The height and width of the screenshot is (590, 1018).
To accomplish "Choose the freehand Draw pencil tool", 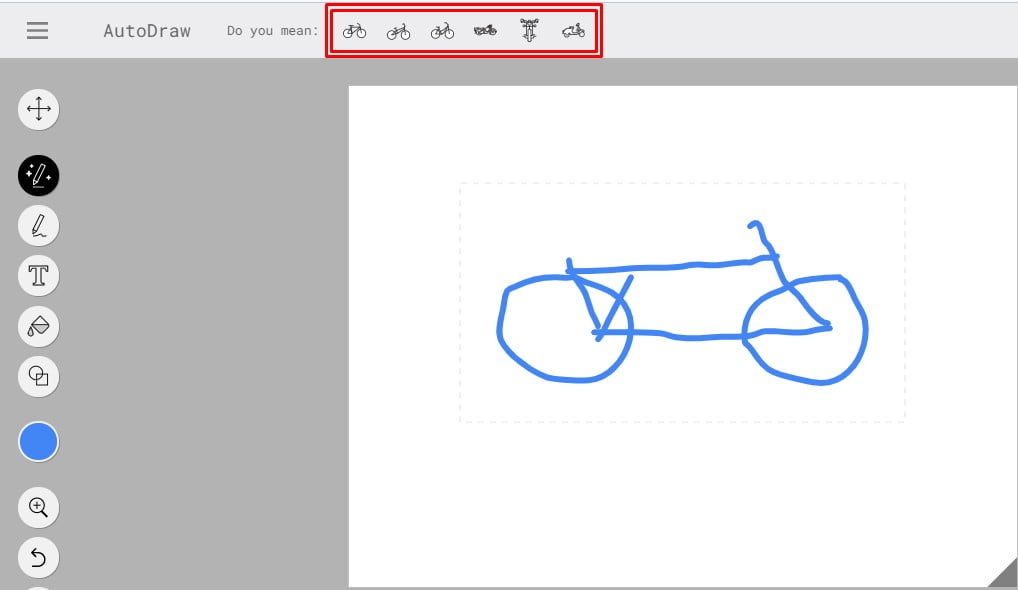I will pyautogui.click(x=38, y=225).
